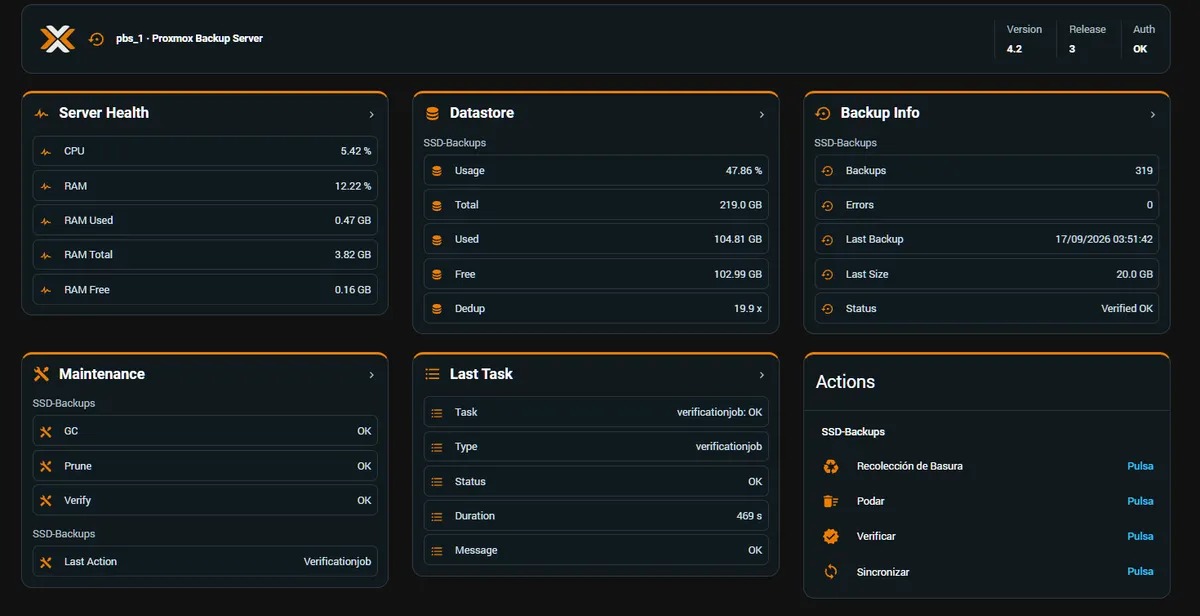
Task: Click the Backups count 319
Action: [1144, 171]
